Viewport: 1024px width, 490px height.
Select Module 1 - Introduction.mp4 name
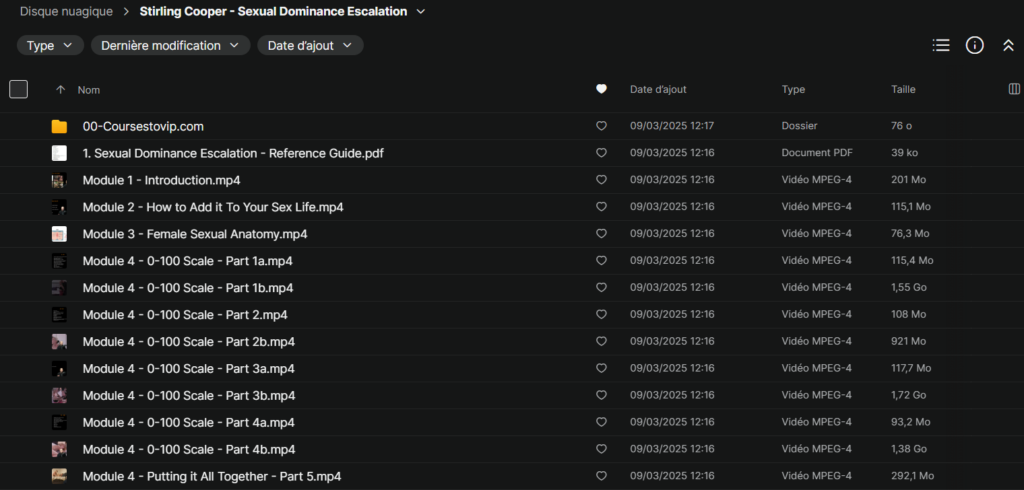tap(161, 180)
